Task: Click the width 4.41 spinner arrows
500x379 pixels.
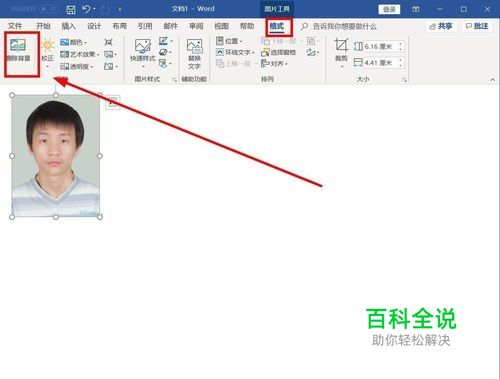Action: 401,63
